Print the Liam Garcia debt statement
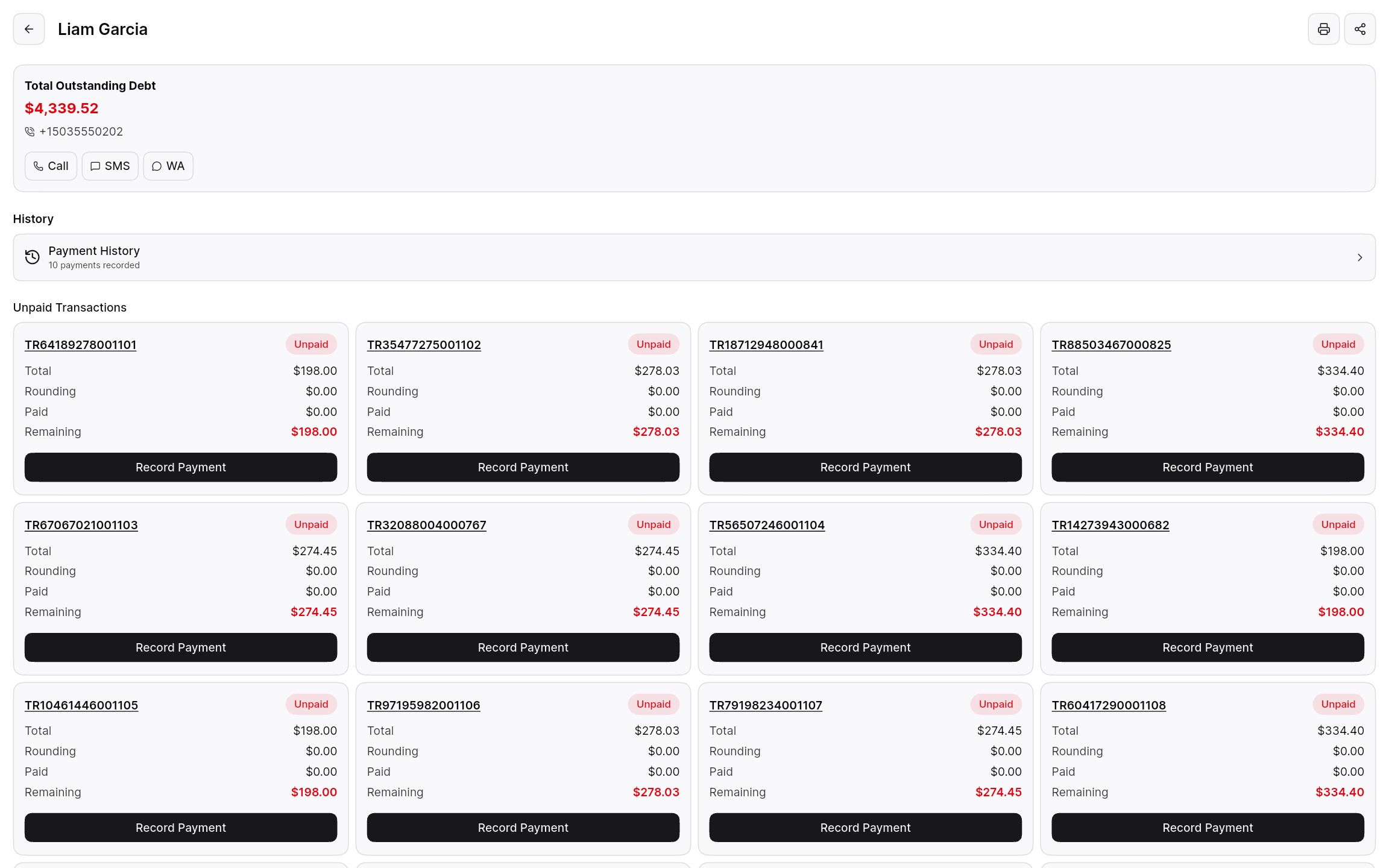The height and width of the screenshot is (868, 1389). 1324,29
